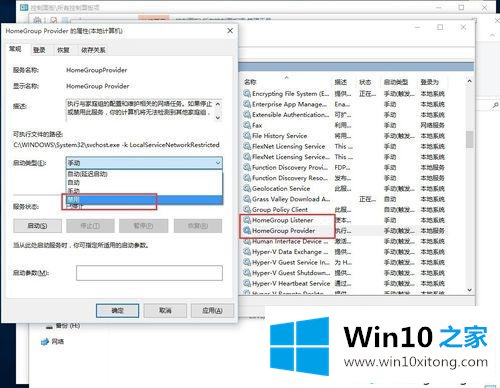Click the 确定 OK button
Image resolution: width=500 pixels, height=388 pixels.
117,311
